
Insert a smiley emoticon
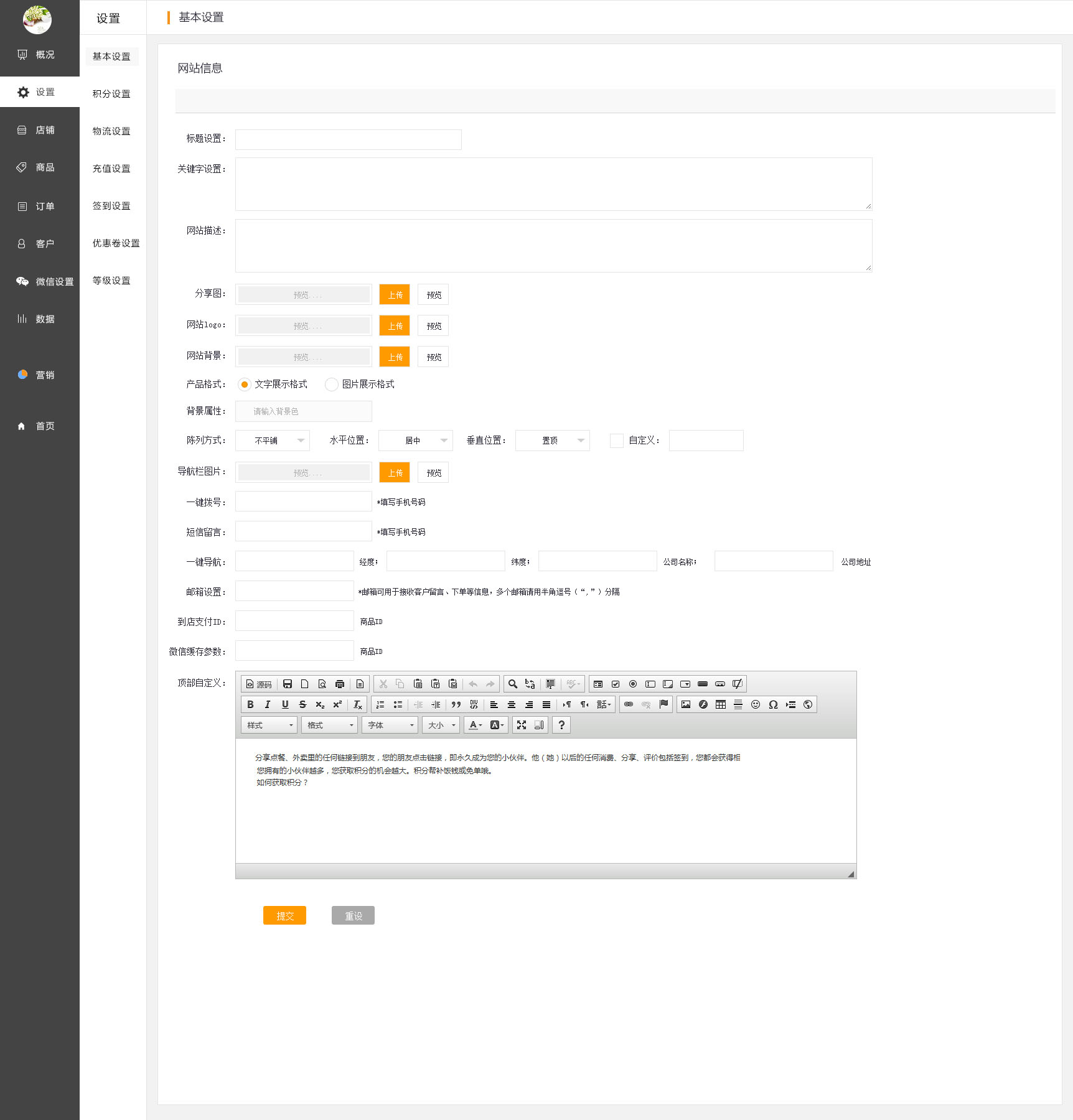[756, 704]
